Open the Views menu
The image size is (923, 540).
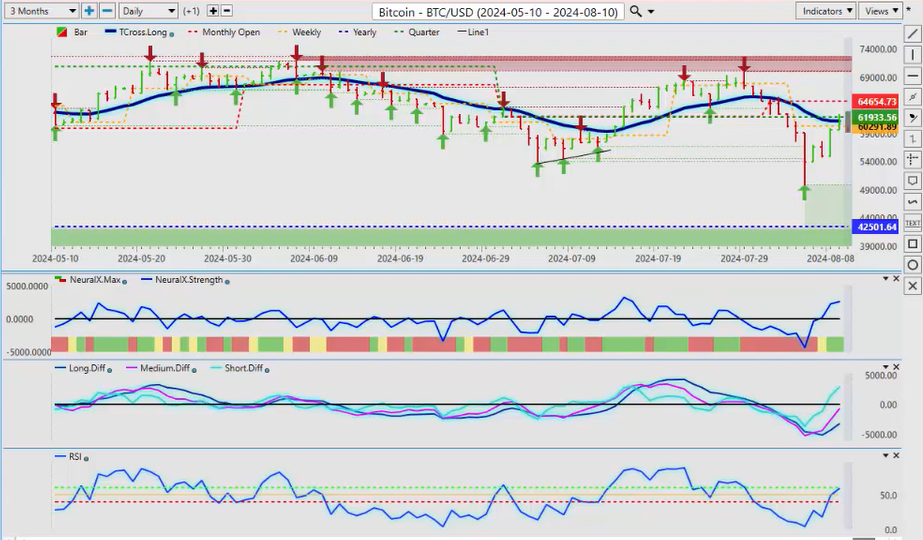coord(881,11)
